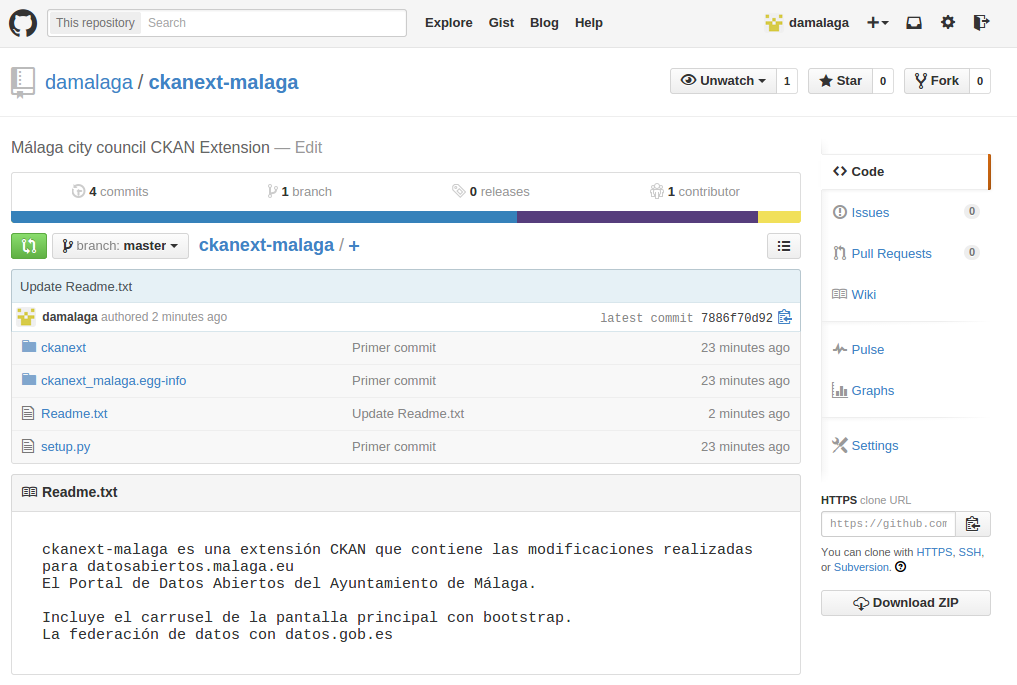Click the ckanext-malaga breadcrumb root link
Image resolution: width=1017 pixels, height=685 pixels.
pos(267,245)
